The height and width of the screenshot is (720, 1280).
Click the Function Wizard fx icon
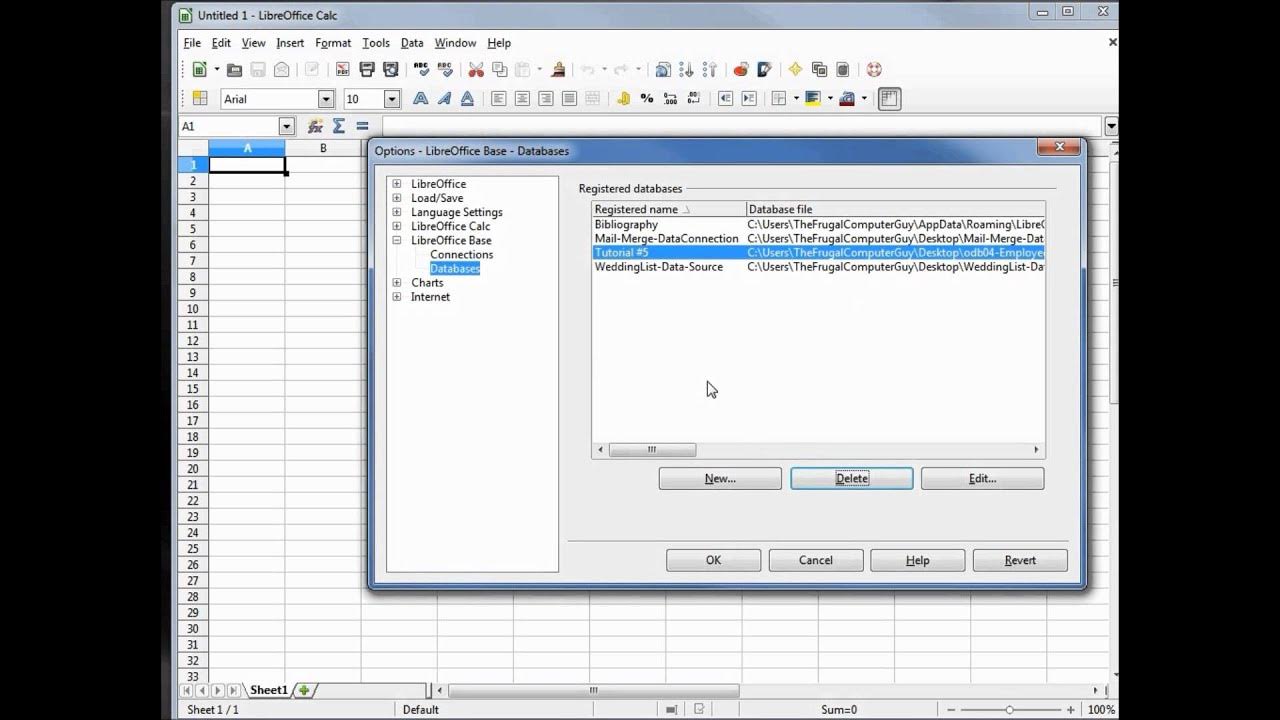tap(315, 127)
